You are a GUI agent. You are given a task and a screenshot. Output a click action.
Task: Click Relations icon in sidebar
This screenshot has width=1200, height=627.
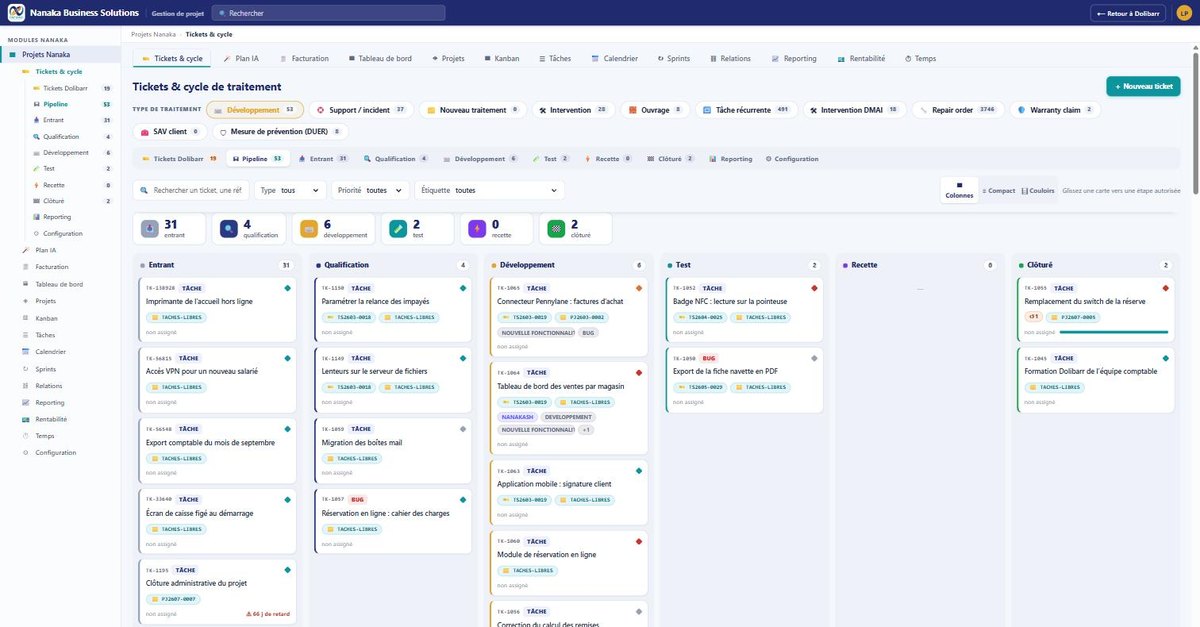pos(25,385)
